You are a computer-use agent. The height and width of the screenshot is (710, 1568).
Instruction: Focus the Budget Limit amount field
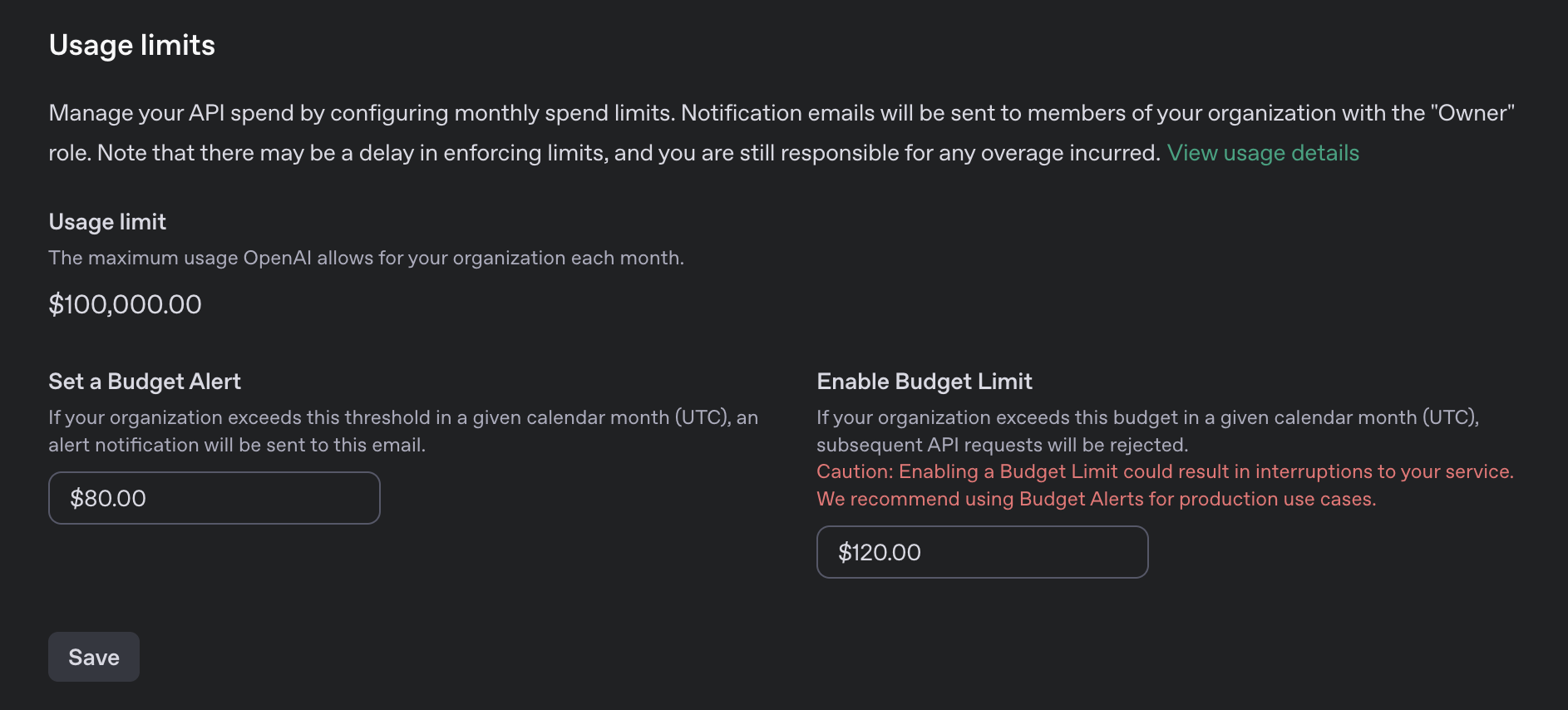click(x=982, y=552)
